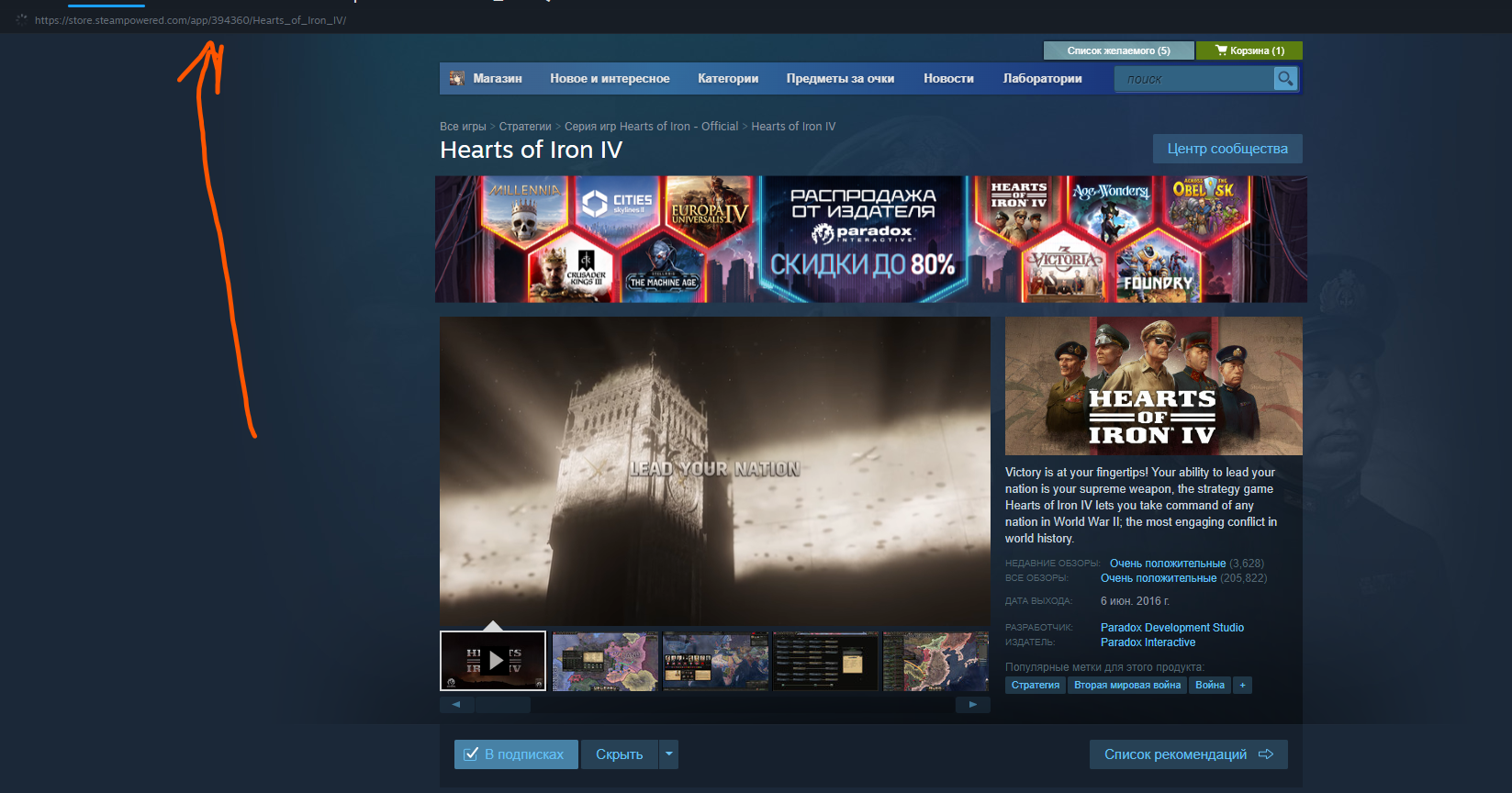The width and height of the screenshot is (1512, 793).
Task: Open the avatar icon beside Магазин
Action: point(456,79)
